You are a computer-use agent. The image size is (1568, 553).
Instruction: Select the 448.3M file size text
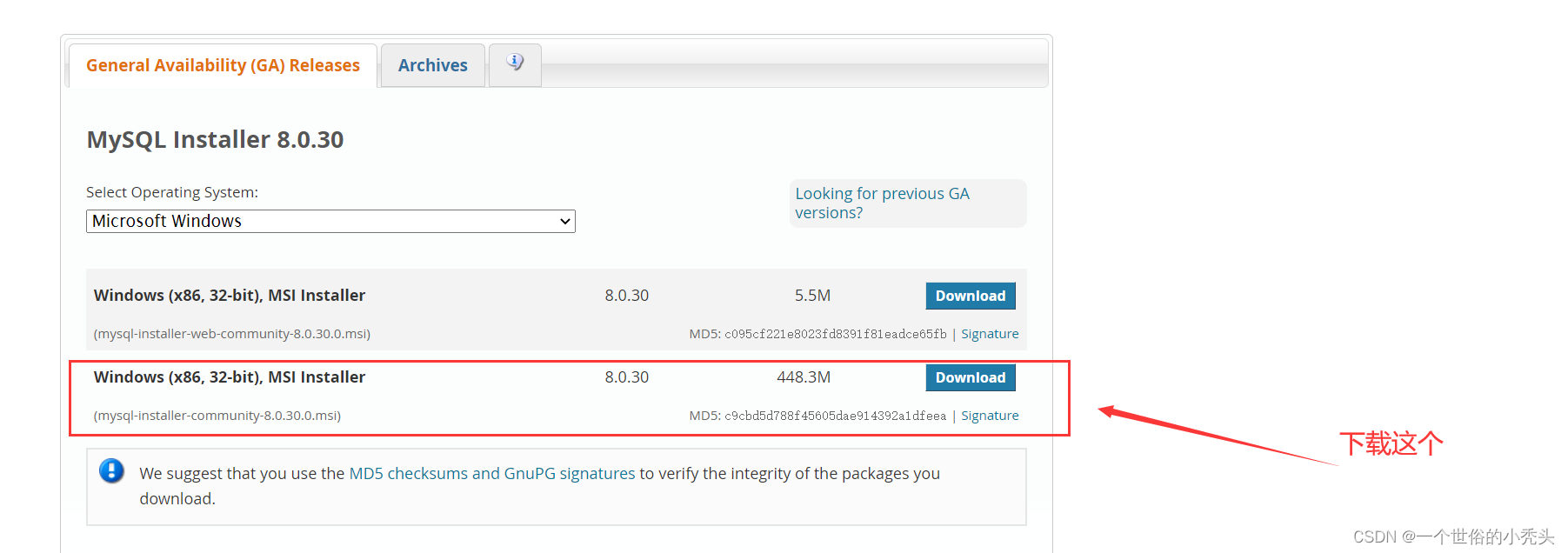(804, 377)
